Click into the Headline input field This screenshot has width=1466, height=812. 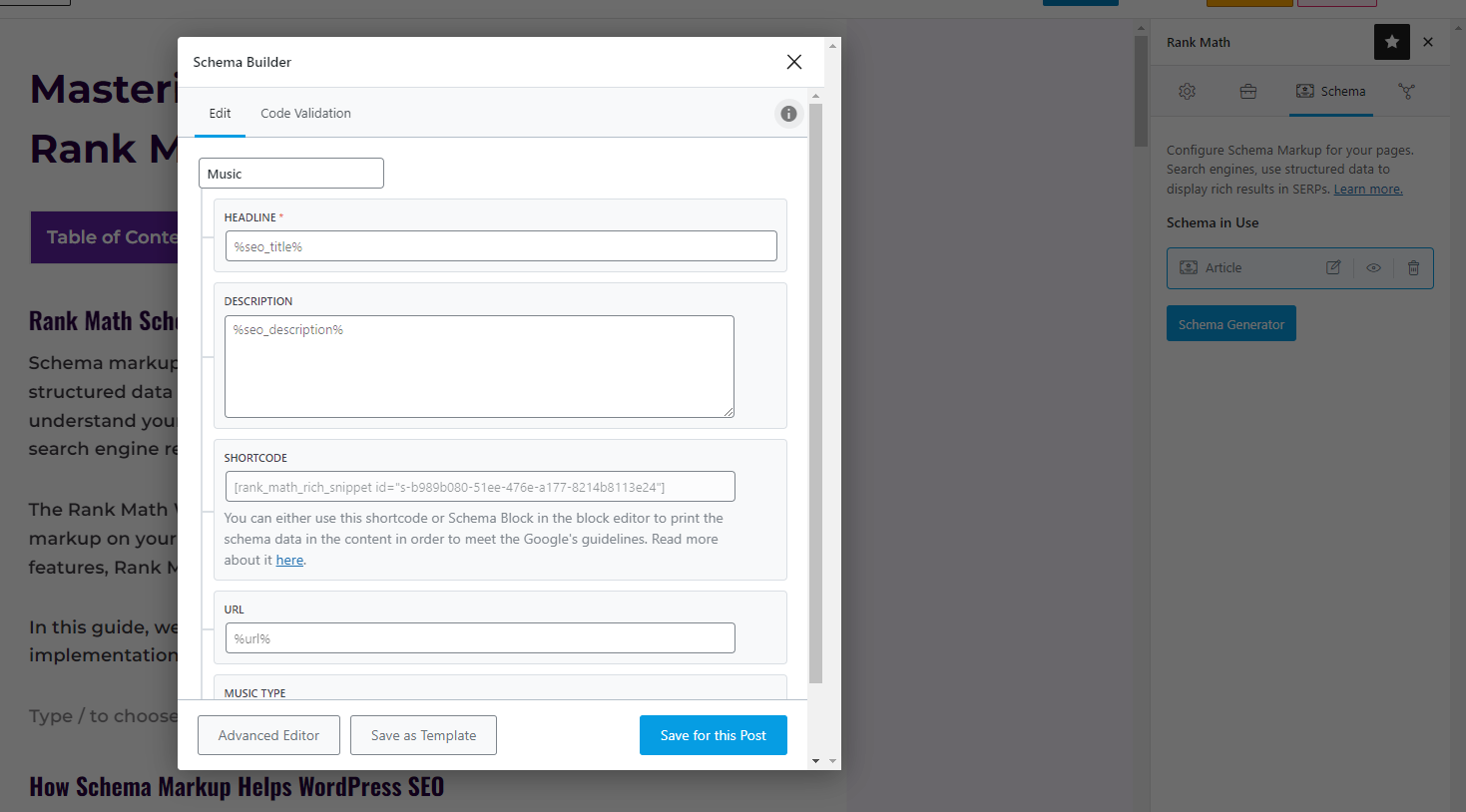[x=501, y=246]
